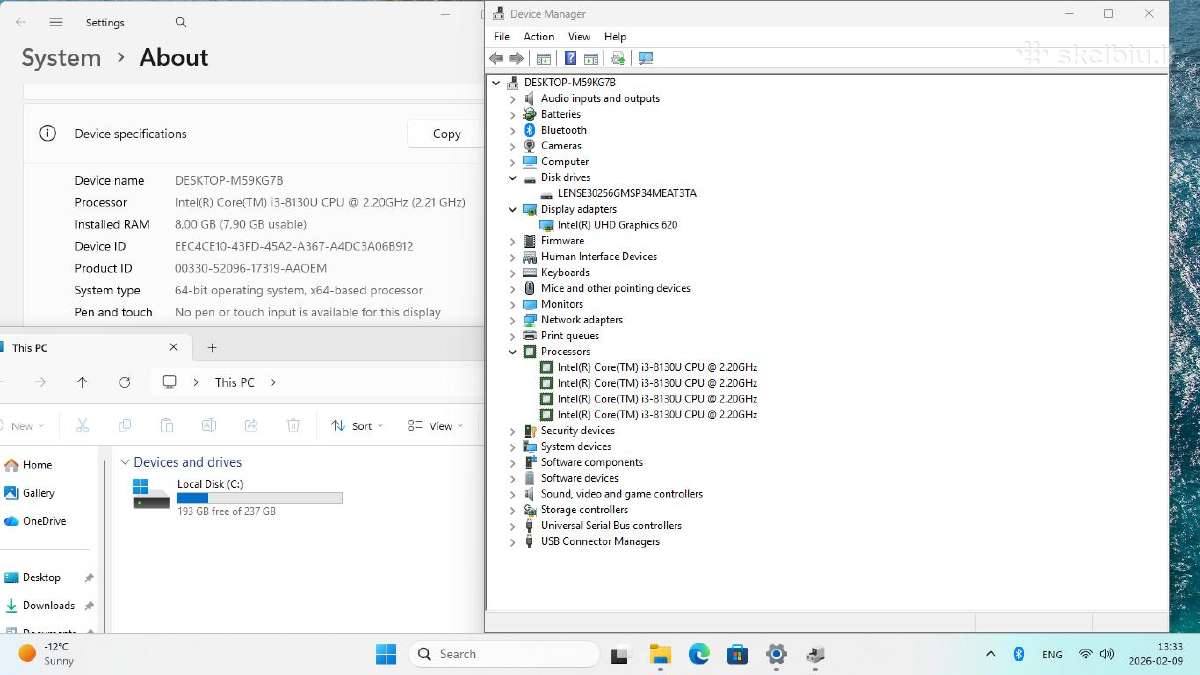The width and height of the screenshot is (1200, 675).
Task: Click the blue question-mark Help toolbar icon
Action: (570, 58)
